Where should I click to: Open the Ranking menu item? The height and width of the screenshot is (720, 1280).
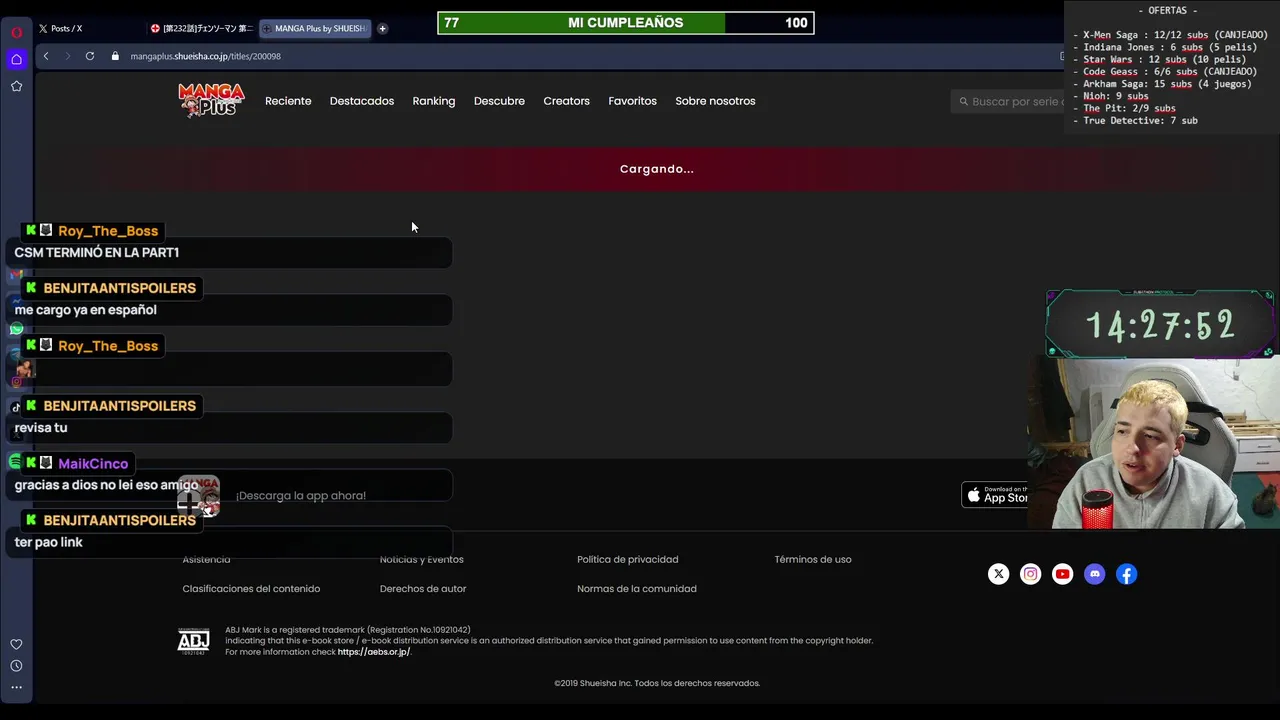point(434,101)
